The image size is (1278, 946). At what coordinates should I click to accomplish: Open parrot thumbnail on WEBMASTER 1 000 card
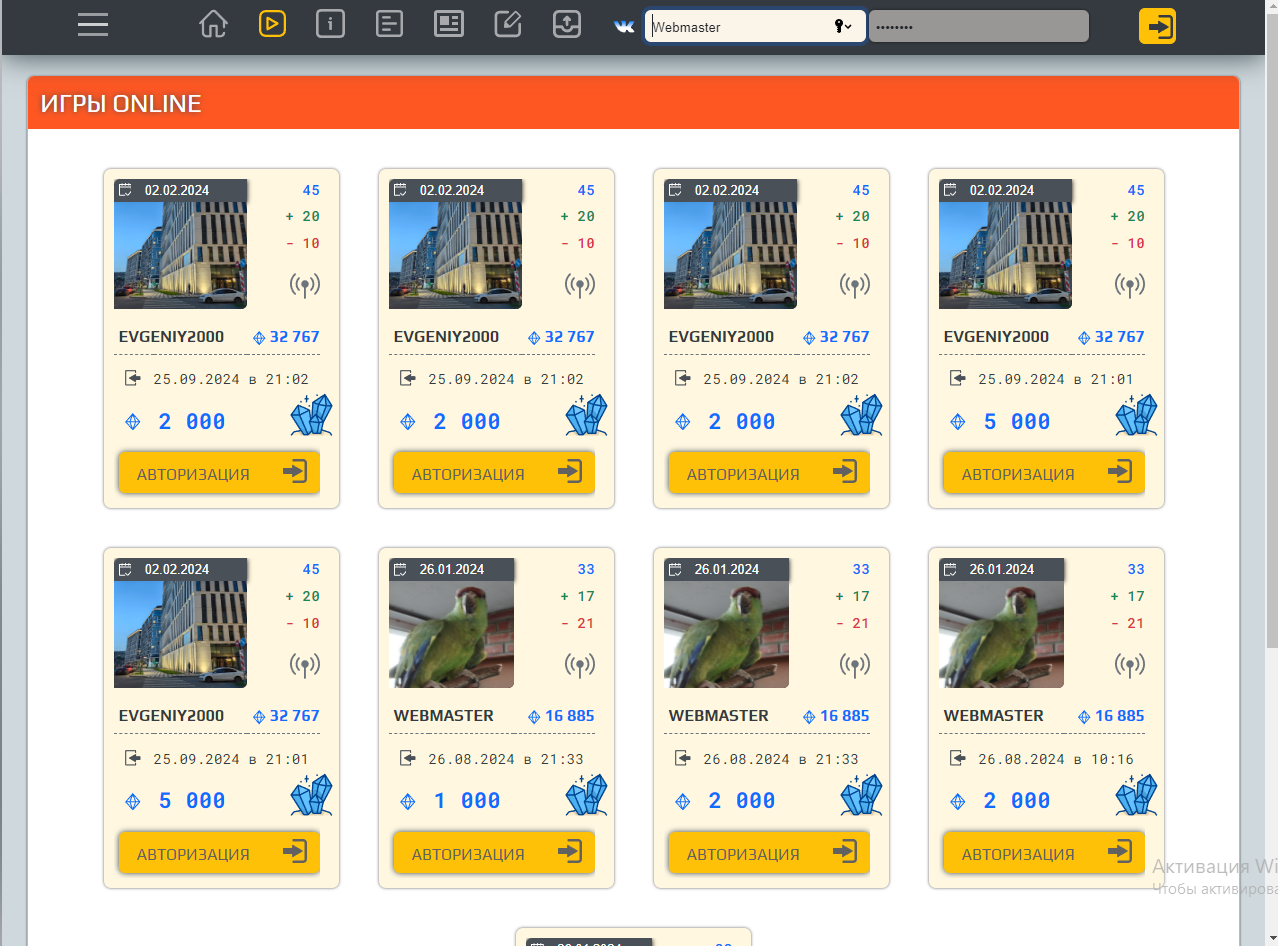[451, 634]
